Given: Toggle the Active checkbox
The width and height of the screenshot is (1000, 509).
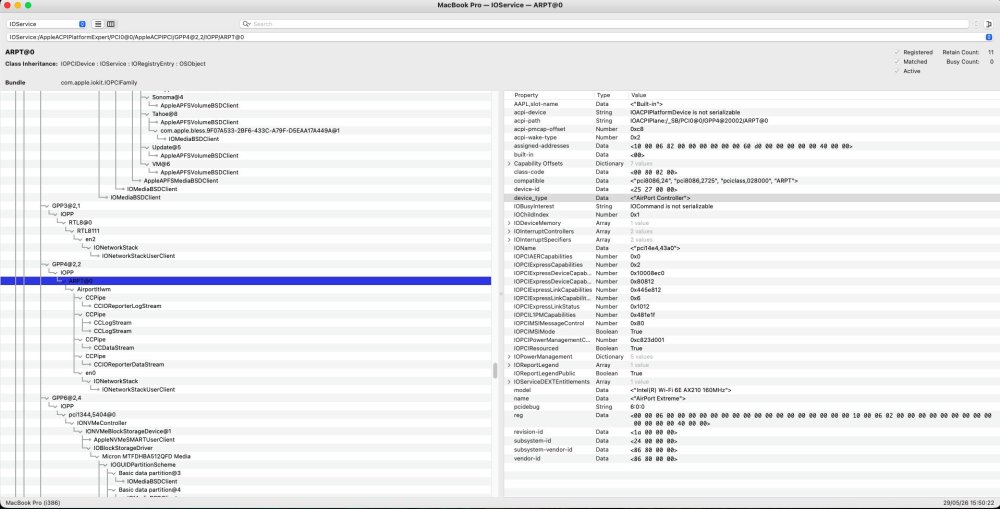Looking at the screenshot, I should tap(897, 71).
